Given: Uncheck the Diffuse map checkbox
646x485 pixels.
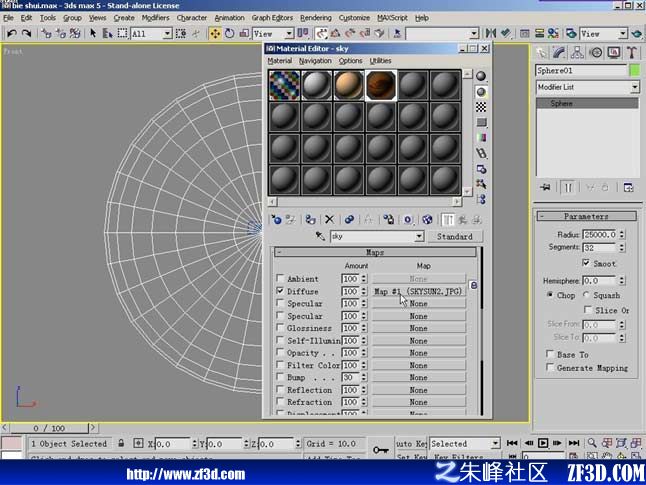Looking at the screenshot, I should pos(280,291).
